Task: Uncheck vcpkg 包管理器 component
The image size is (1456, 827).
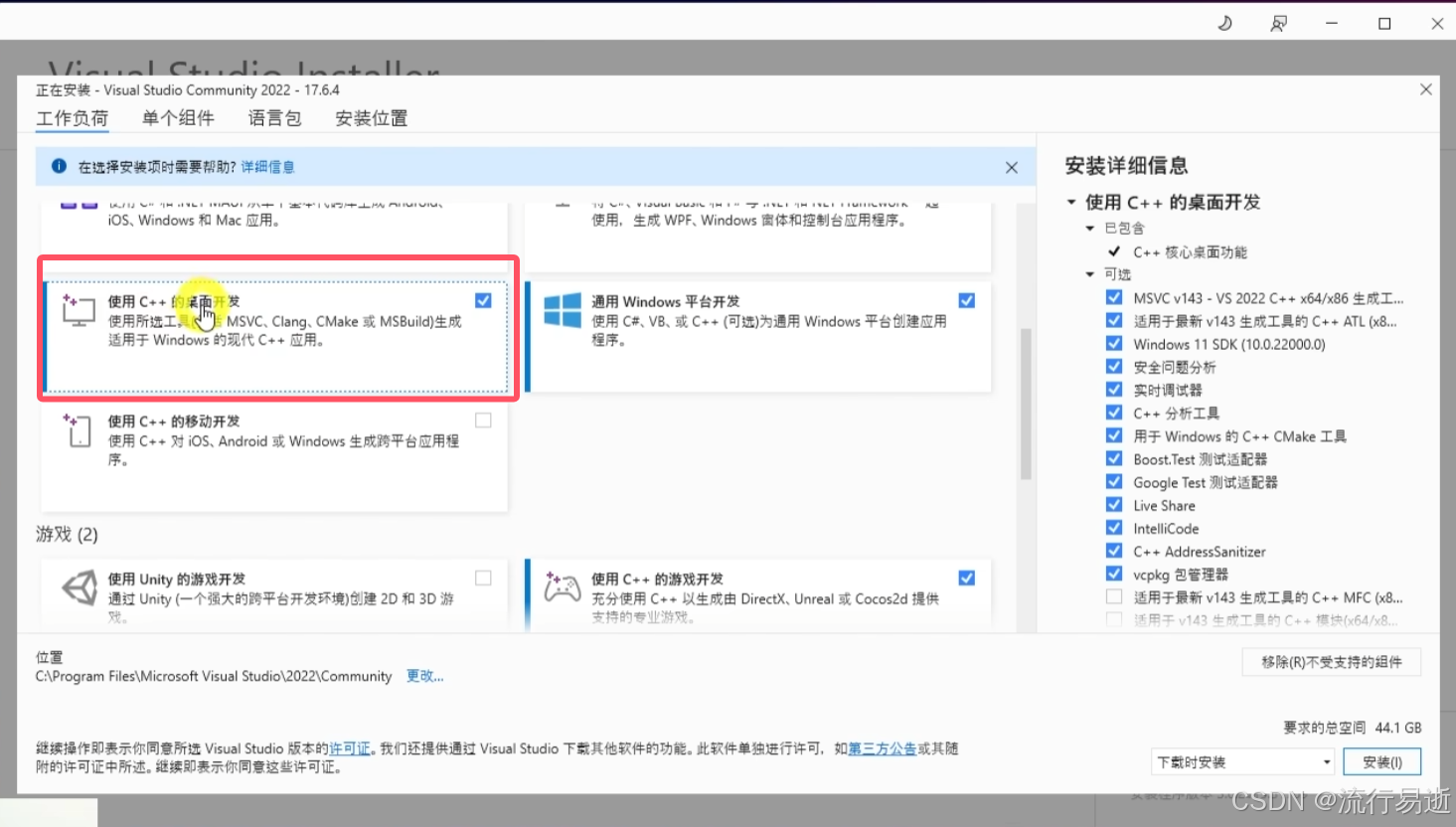Action: pyautogui.click(x=1114, y=574)
